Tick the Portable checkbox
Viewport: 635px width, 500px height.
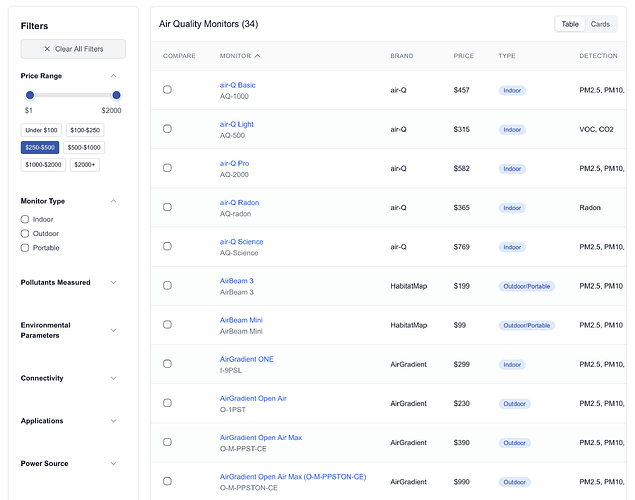pos(25,247)
